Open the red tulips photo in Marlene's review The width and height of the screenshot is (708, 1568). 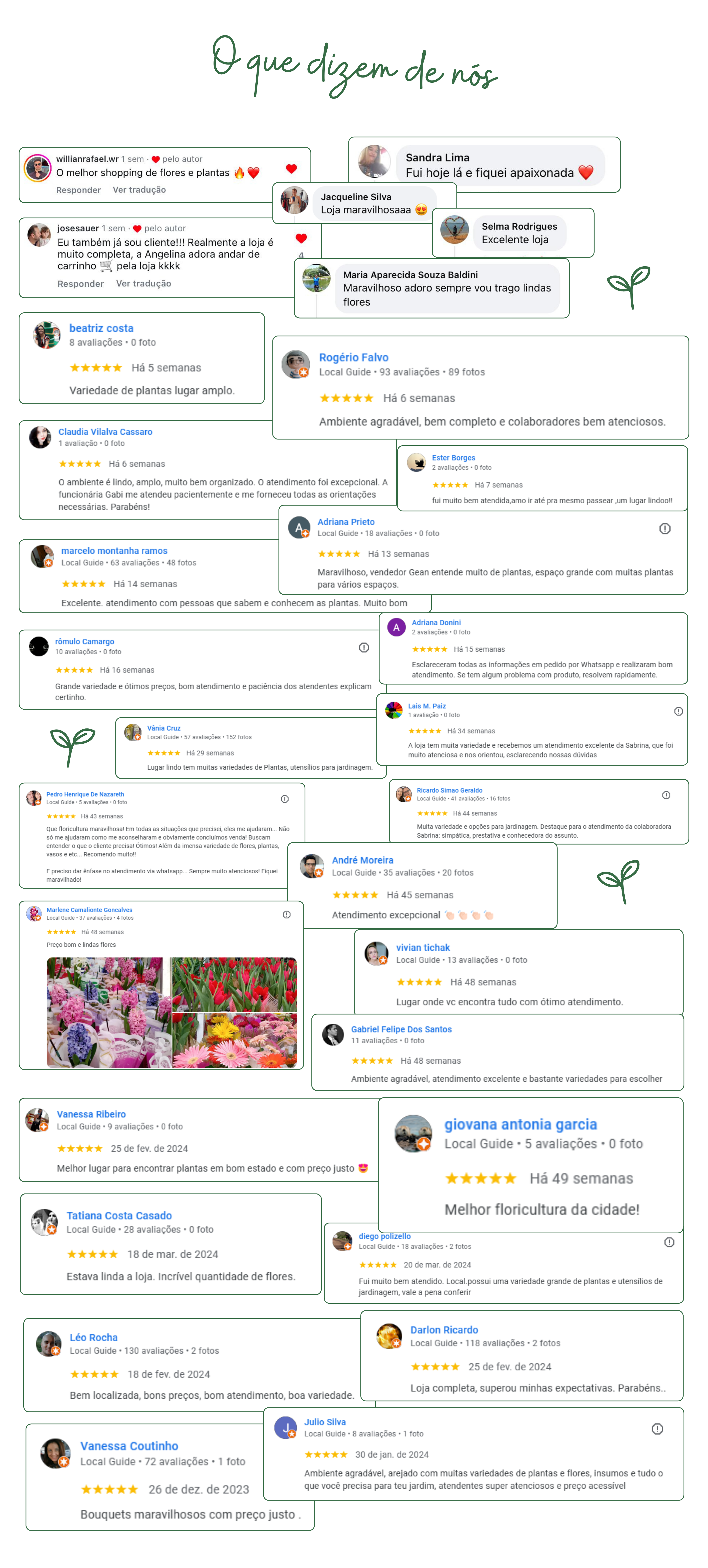coord(234,984)
